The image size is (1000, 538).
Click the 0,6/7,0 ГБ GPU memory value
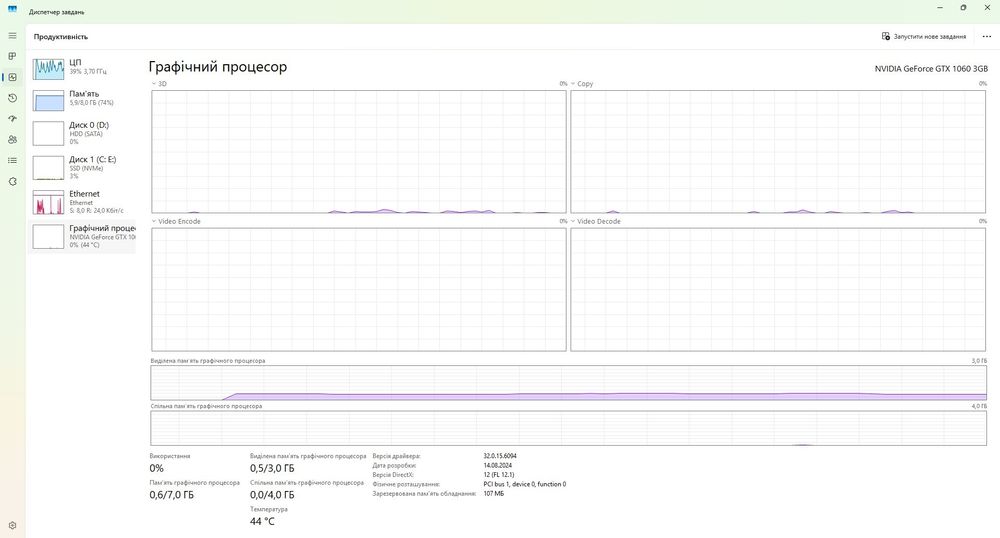[172, 495]
